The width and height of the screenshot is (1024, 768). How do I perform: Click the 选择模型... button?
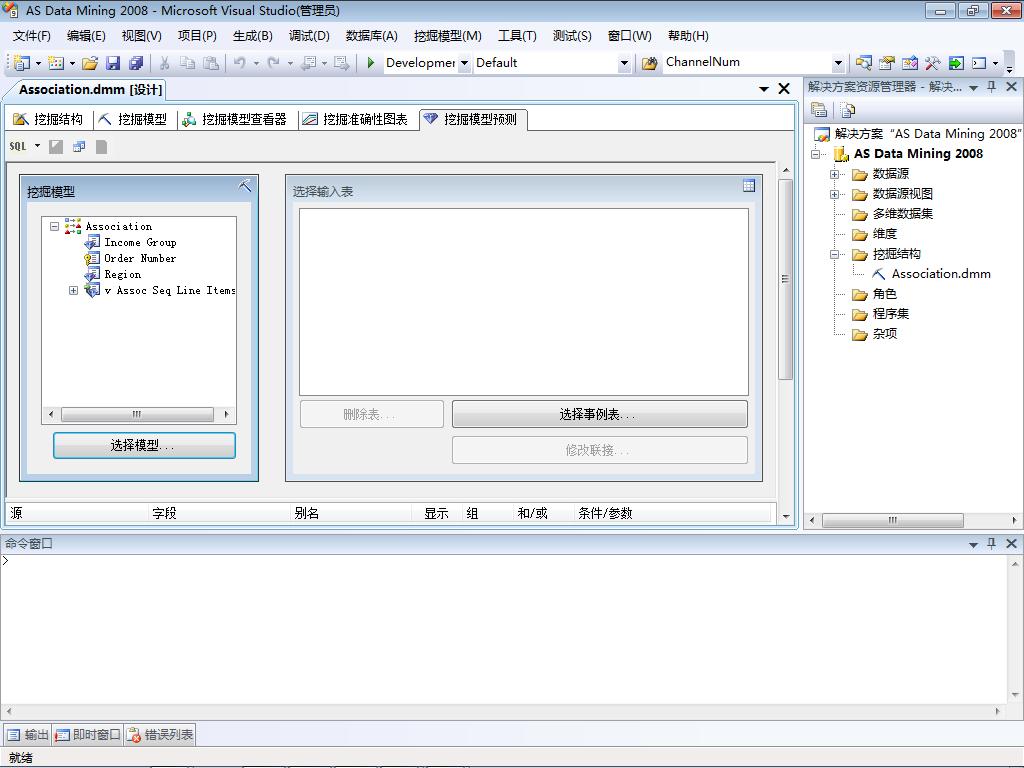(144, 445)
